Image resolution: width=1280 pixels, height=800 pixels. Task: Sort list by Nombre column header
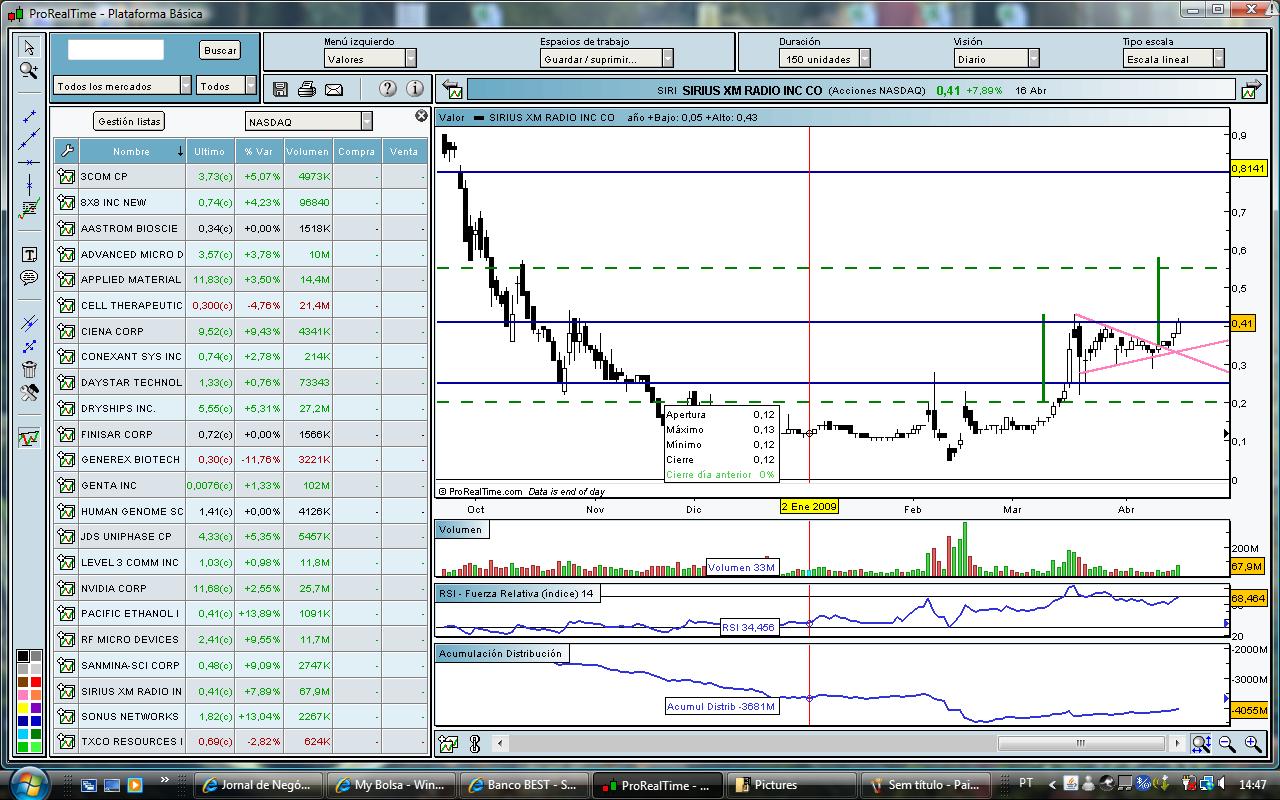click(131, 151)
